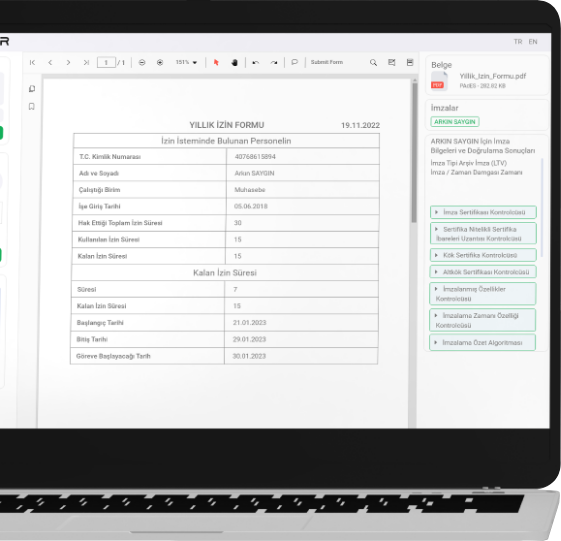The height and width of the screenshot is (541, 561).
Task: Open the search magnifier tool
Action: click(x=373, y=63)
